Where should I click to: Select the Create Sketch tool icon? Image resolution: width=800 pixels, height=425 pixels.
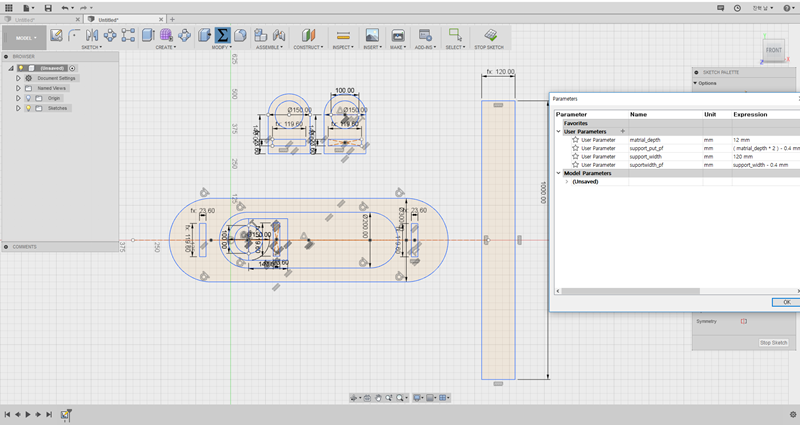pyautogui.click(x=57, y=35)
